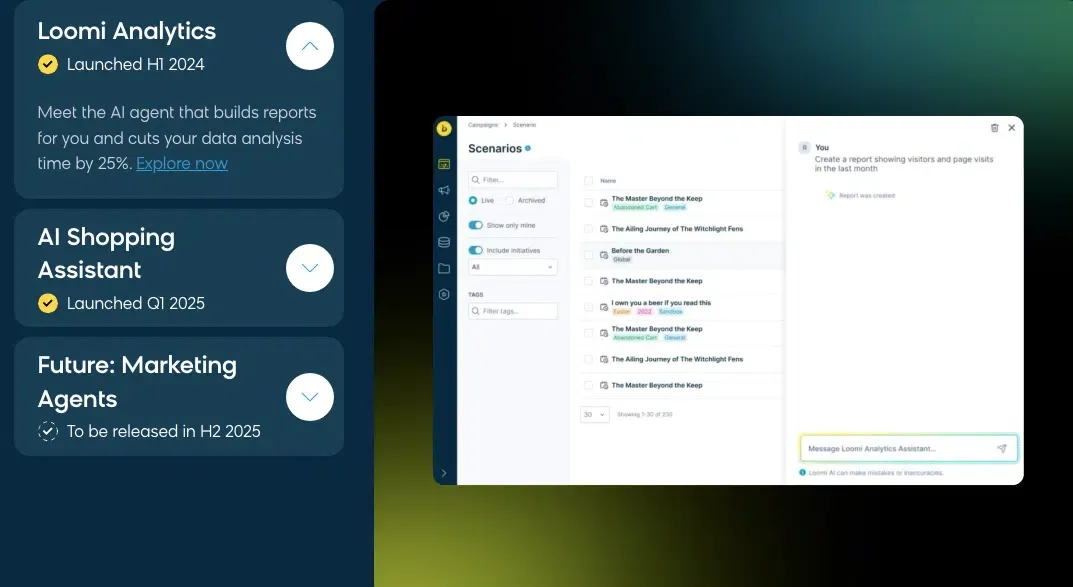Click the scenario icon on I own you a beer row
The height and width of the screenshot is (587, 1073).
[x=604, y=306]
